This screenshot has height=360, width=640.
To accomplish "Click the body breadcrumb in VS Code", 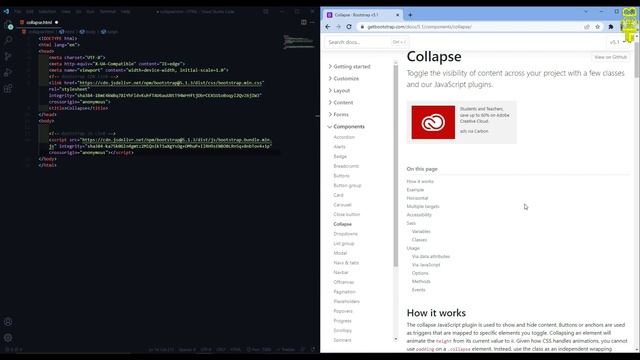I will tap(88, 31).
